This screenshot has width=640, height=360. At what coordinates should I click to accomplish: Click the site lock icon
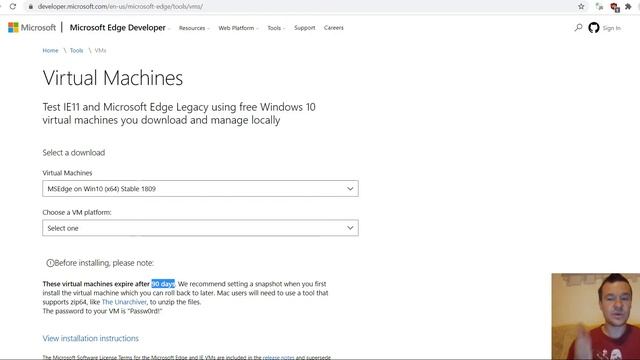click(30, 7)
